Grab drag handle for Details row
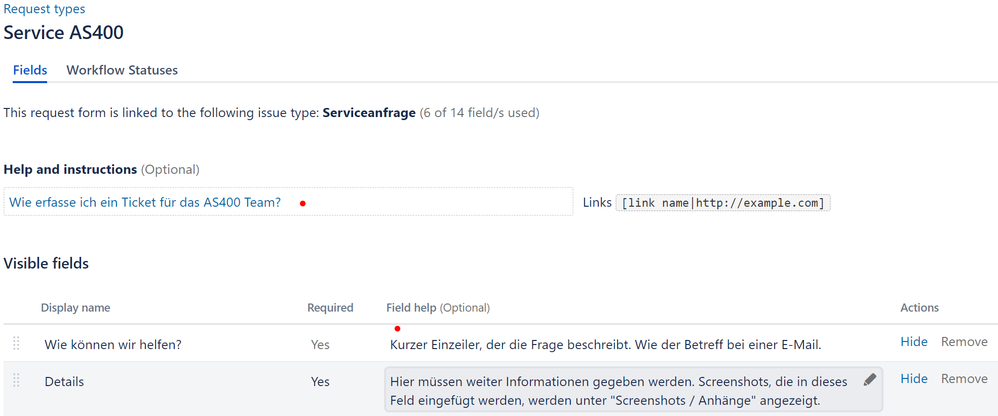Screen dimensions: 998x416 17,380
